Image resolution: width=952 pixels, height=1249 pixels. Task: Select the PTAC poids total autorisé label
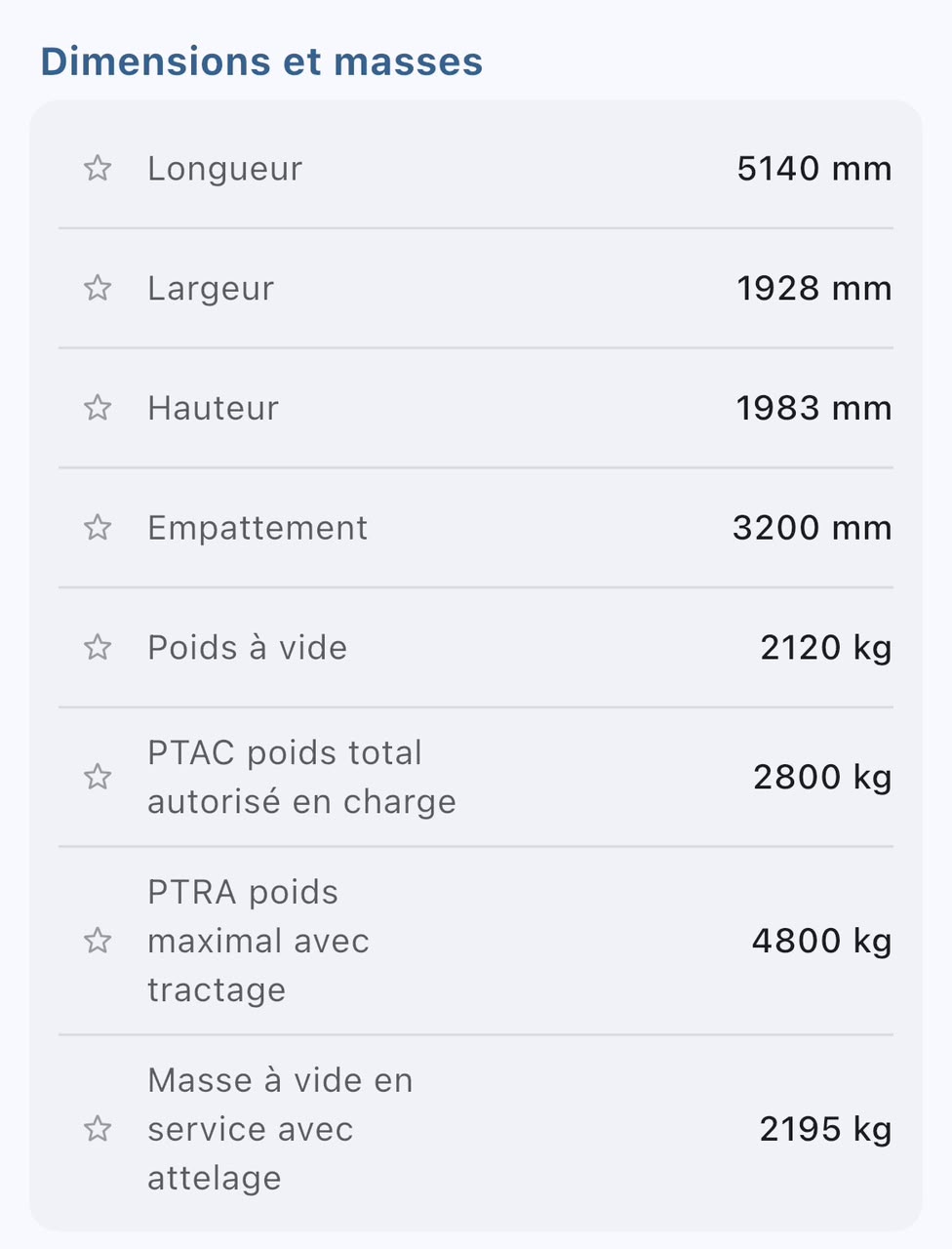tap(301, 777)
